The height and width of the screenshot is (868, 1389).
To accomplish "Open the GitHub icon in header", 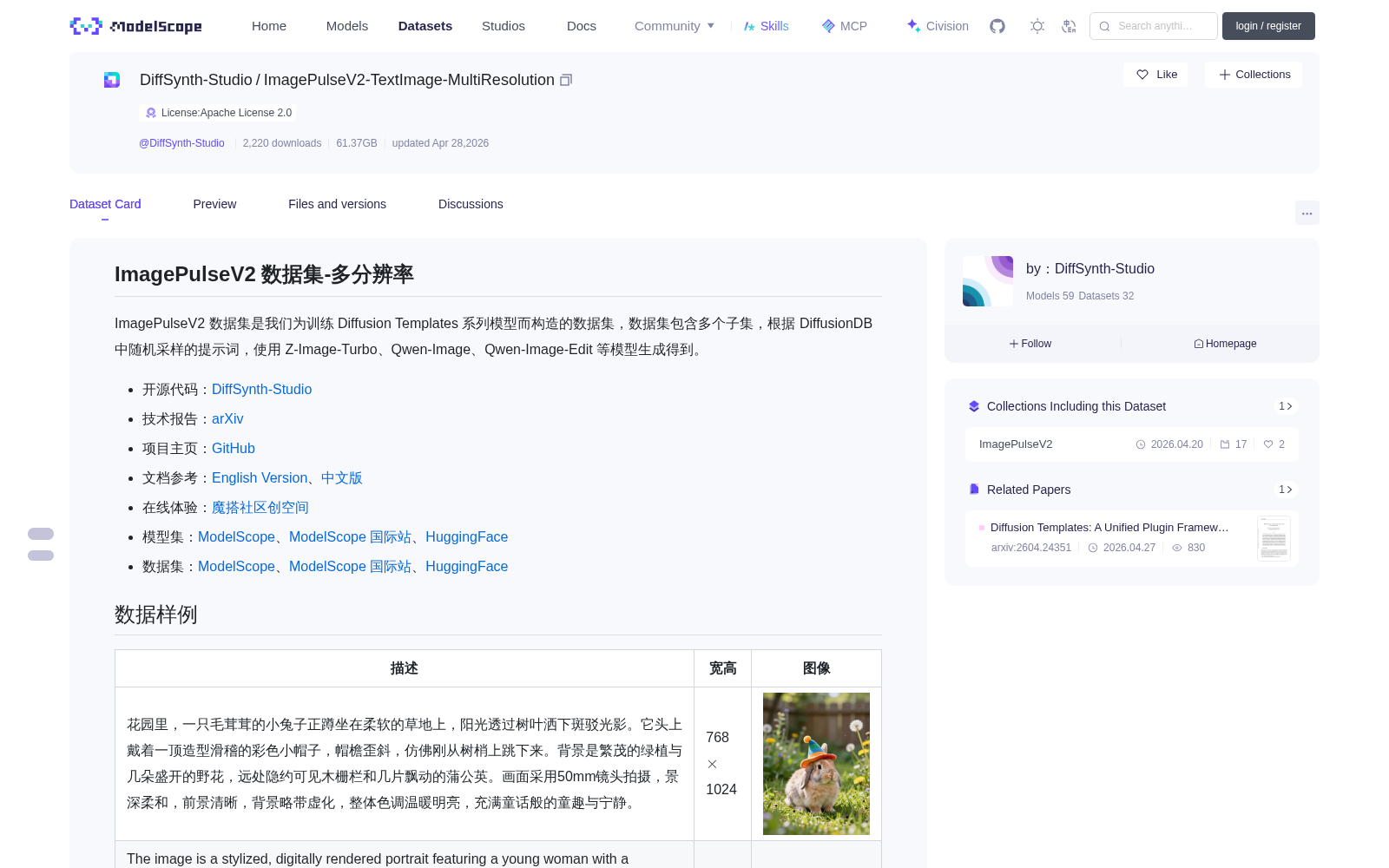I will click(x=997, y=26).
